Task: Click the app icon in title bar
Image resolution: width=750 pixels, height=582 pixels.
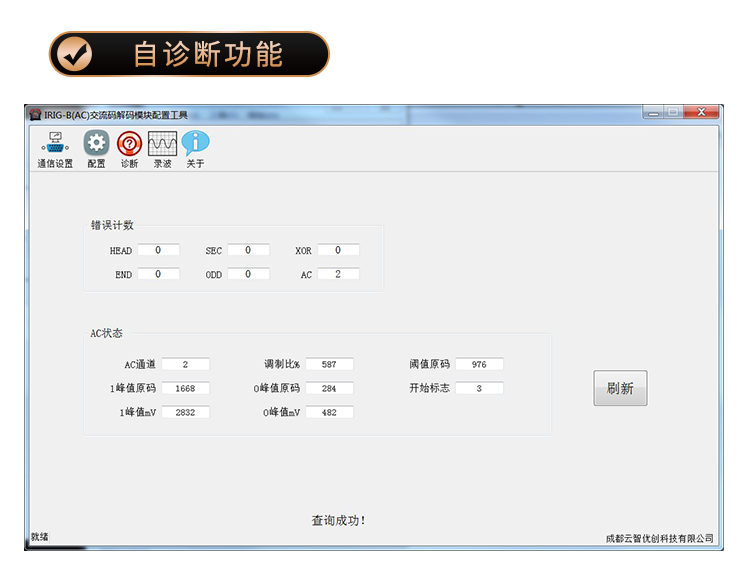Action: pos(35,115)
